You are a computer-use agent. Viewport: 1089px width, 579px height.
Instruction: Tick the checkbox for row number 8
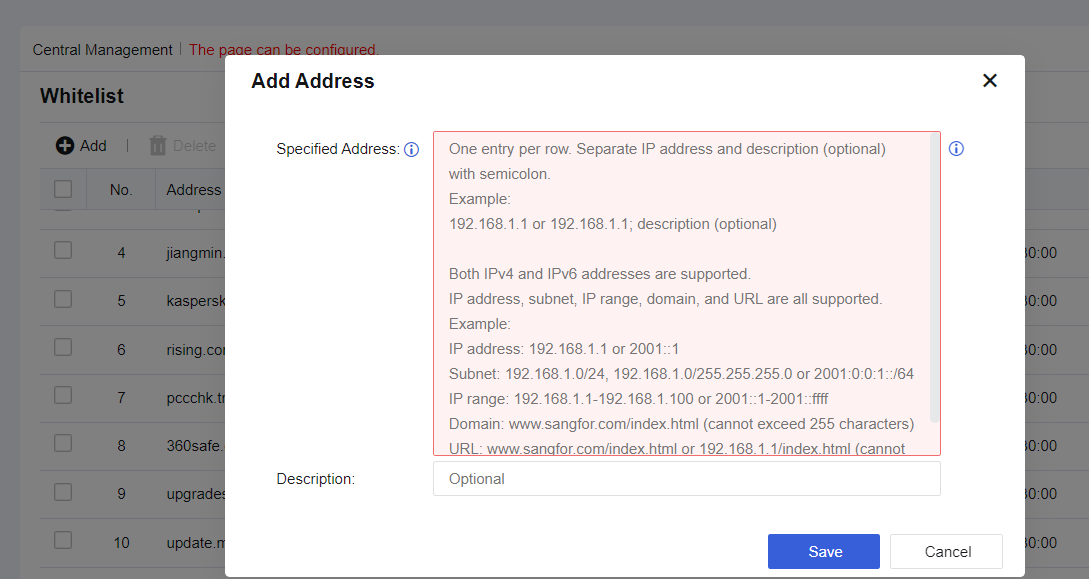click(63, 443)
